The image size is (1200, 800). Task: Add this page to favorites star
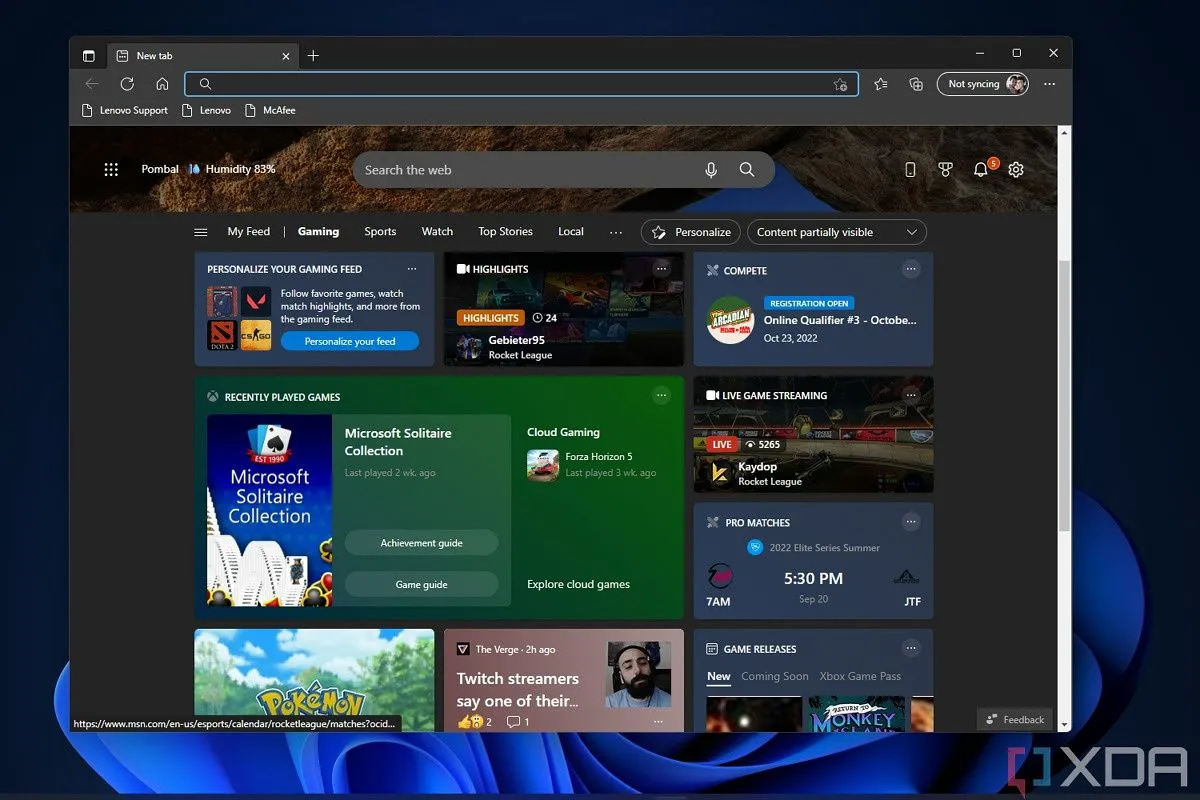(840, 84)
